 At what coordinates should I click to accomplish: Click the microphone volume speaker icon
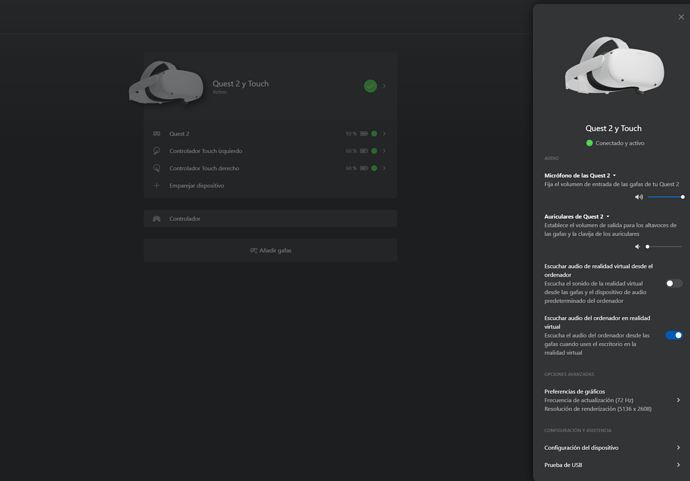pos(639,197)
